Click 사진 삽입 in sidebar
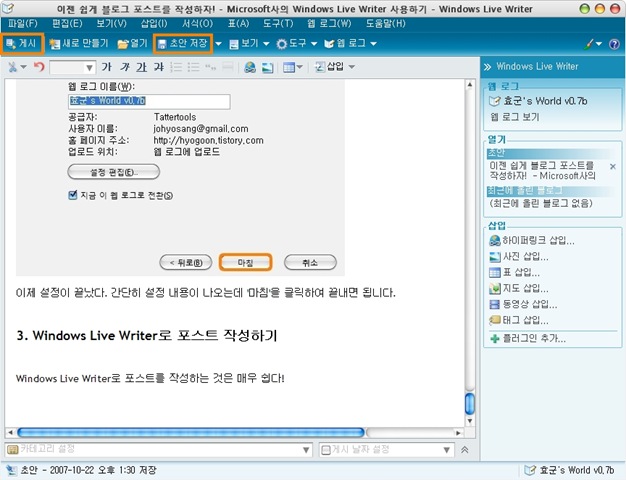 tap(519, 256)
